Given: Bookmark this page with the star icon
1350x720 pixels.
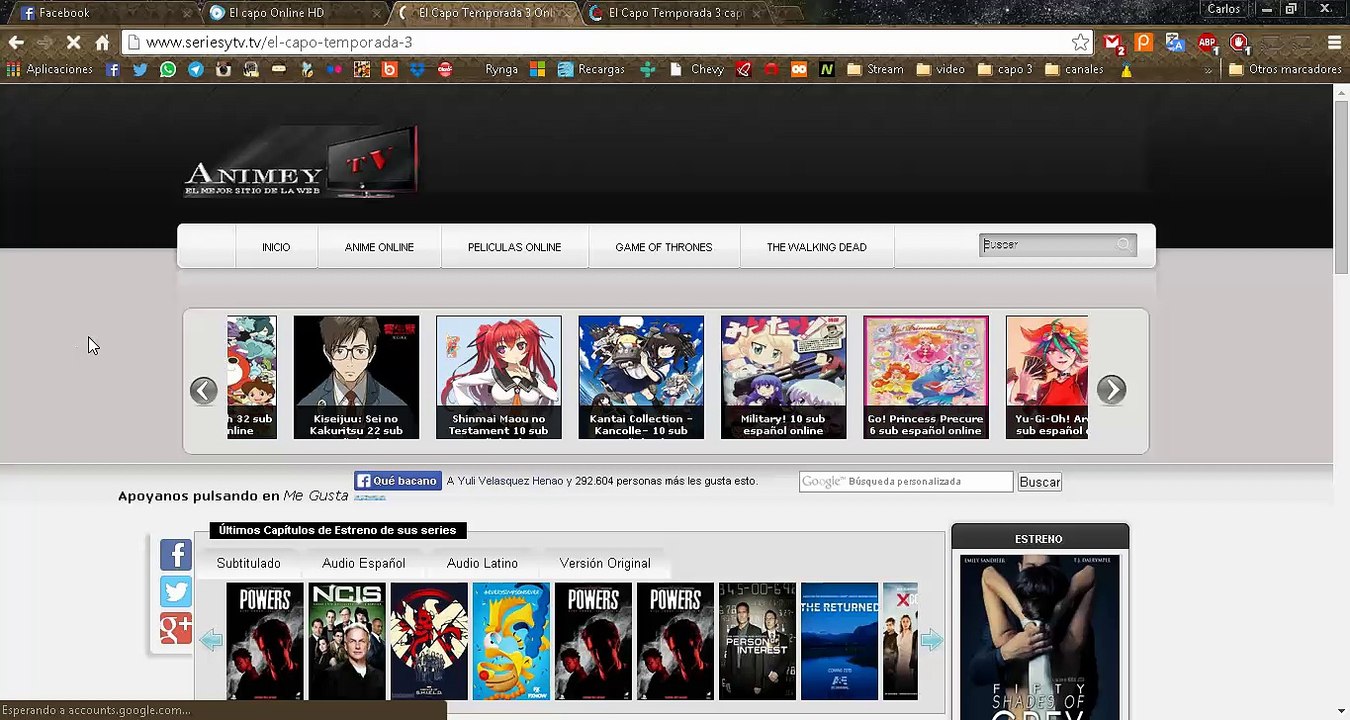Looking at the screenshot, I should 1080,43.
